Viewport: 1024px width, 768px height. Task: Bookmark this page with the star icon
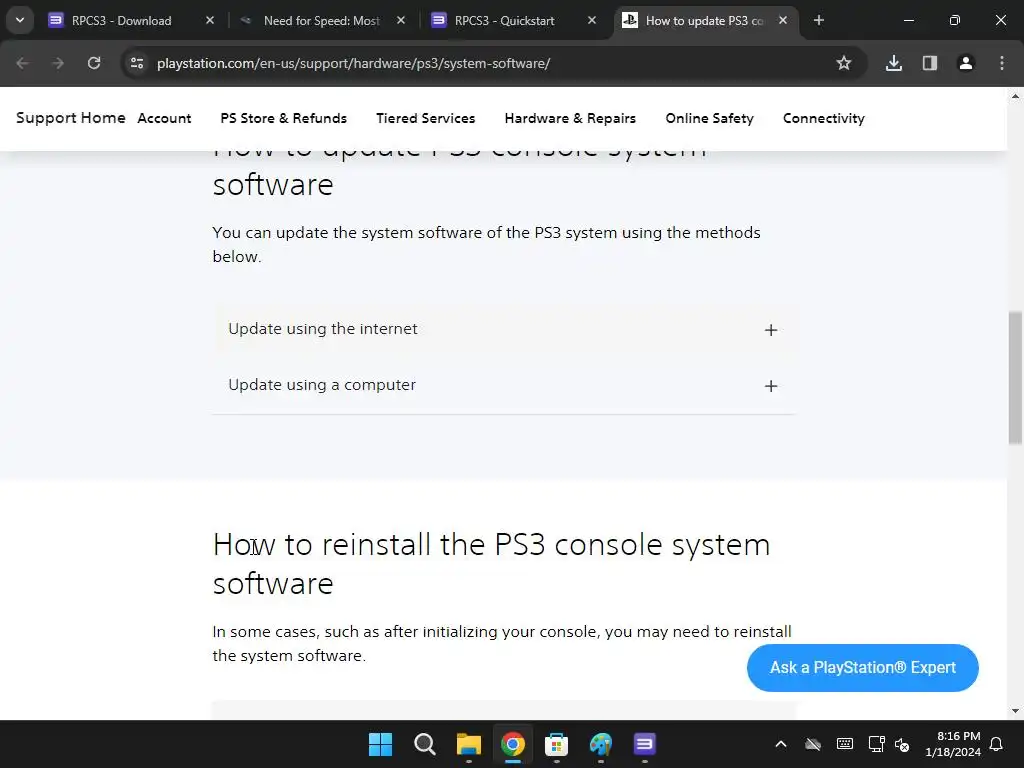[844, 63]
